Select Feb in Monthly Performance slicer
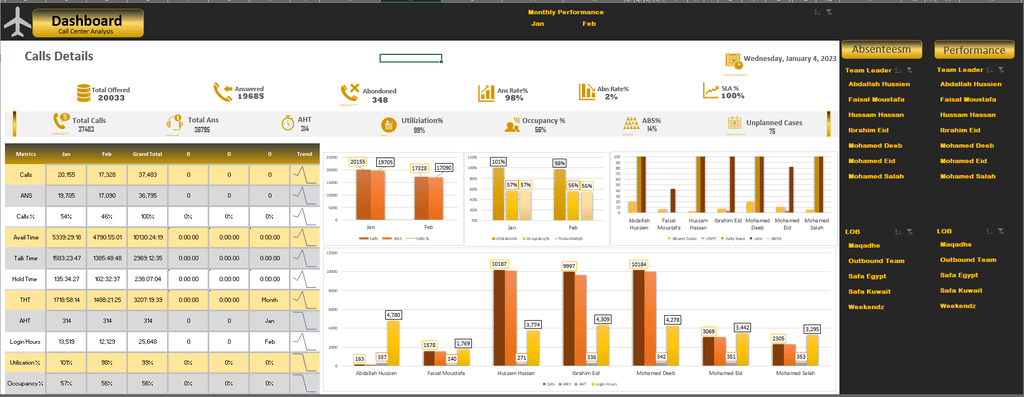 point(589,24)
